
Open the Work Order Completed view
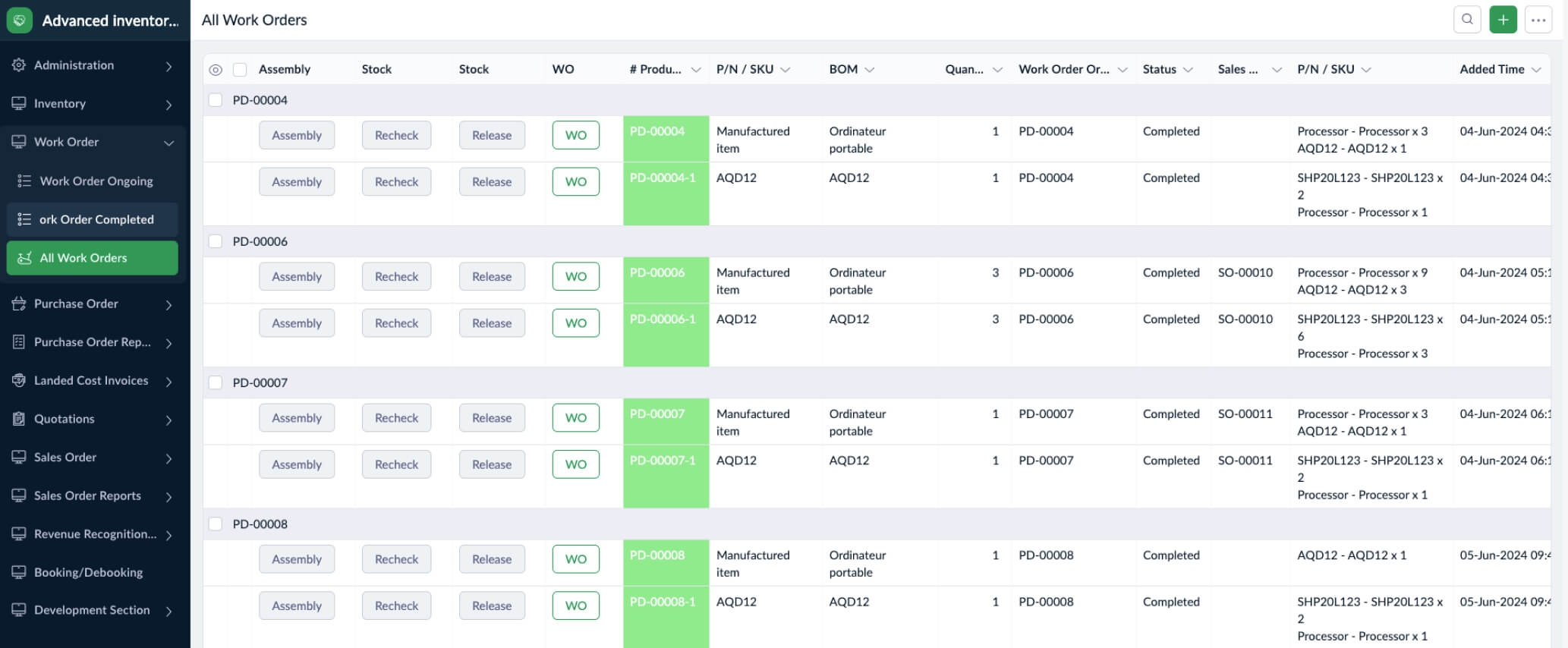pyautogui.click(x=92, y=219)
